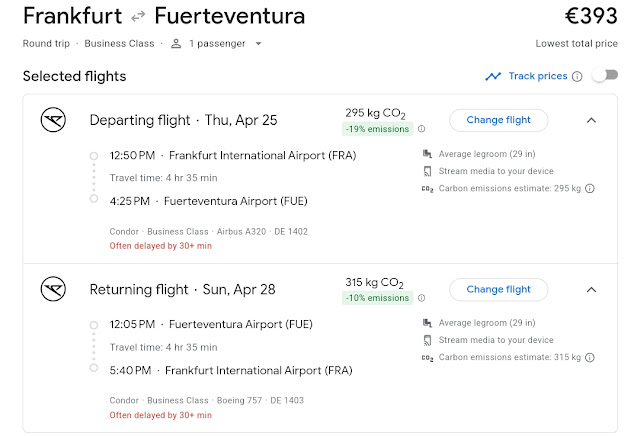Click the Track prices info icon
This screenshot has height=436, width=640.
[x=577, y=76]
